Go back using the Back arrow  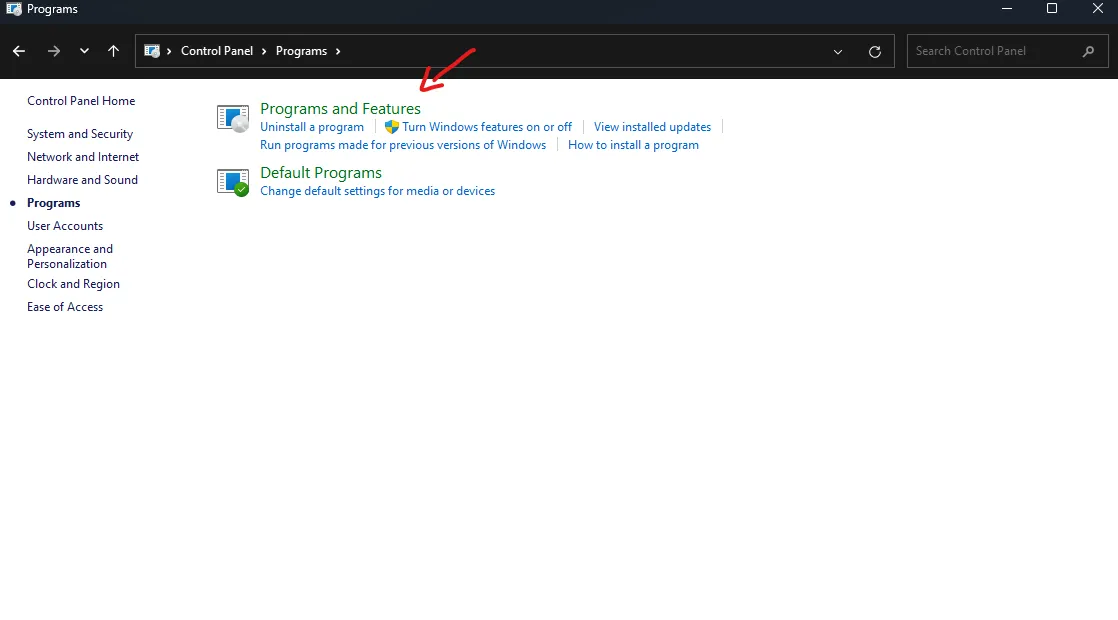coord(19,51)
